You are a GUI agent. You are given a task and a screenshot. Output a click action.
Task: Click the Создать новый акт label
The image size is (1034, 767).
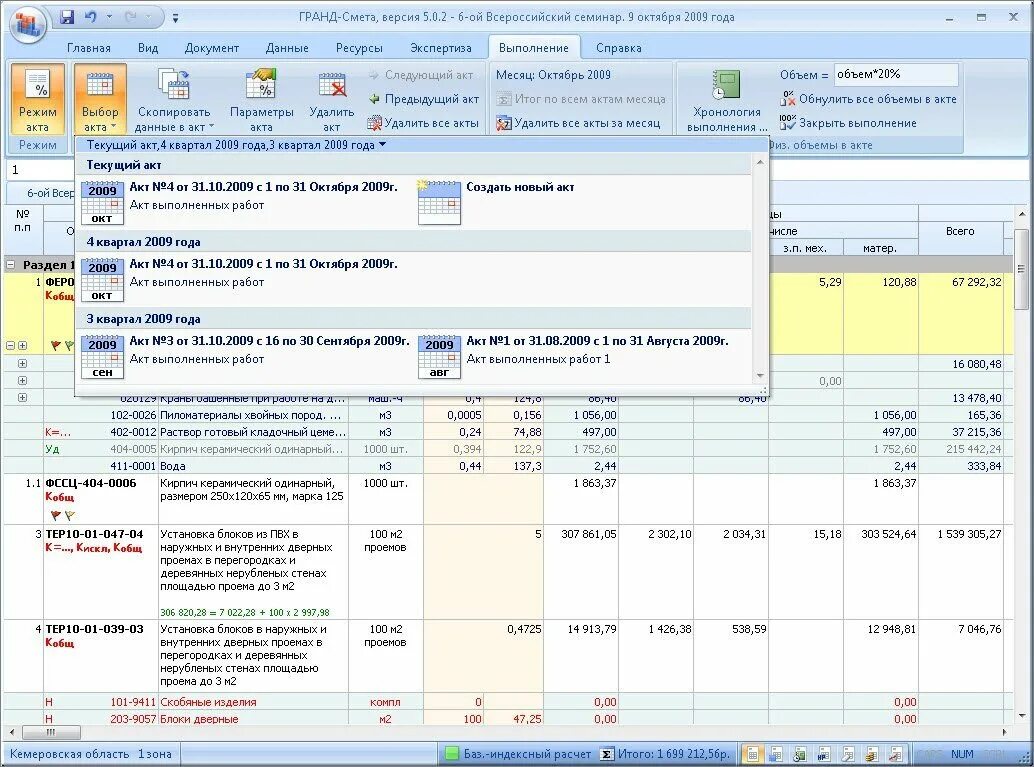click(x=520, y=187)
